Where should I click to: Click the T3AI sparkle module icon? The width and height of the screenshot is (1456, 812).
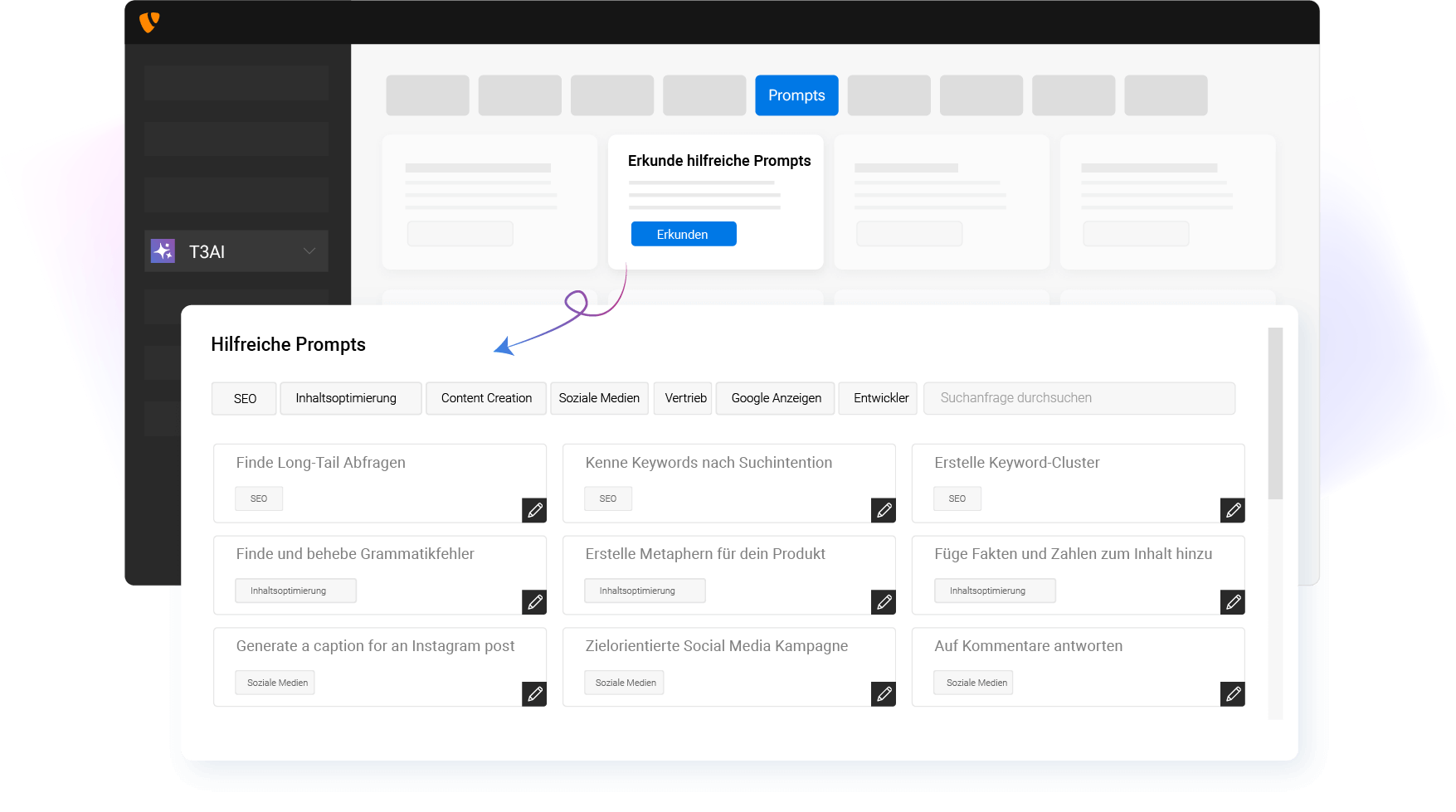(163, 251)
